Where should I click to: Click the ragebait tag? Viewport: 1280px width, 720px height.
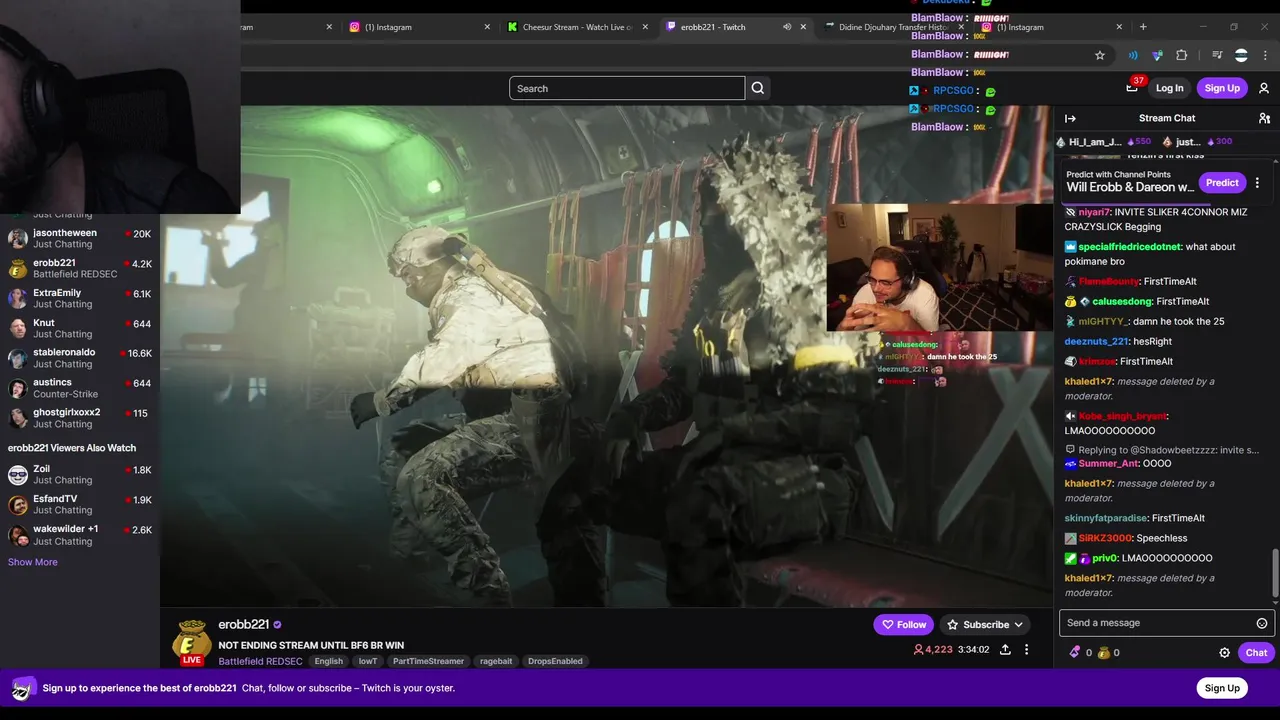pos(496,661)
